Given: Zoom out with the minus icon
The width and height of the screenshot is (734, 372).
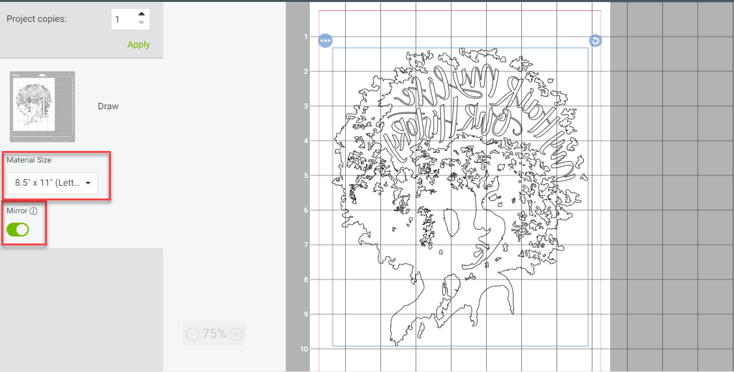Looking at the screenshot, I should click(x=192, y=334).
